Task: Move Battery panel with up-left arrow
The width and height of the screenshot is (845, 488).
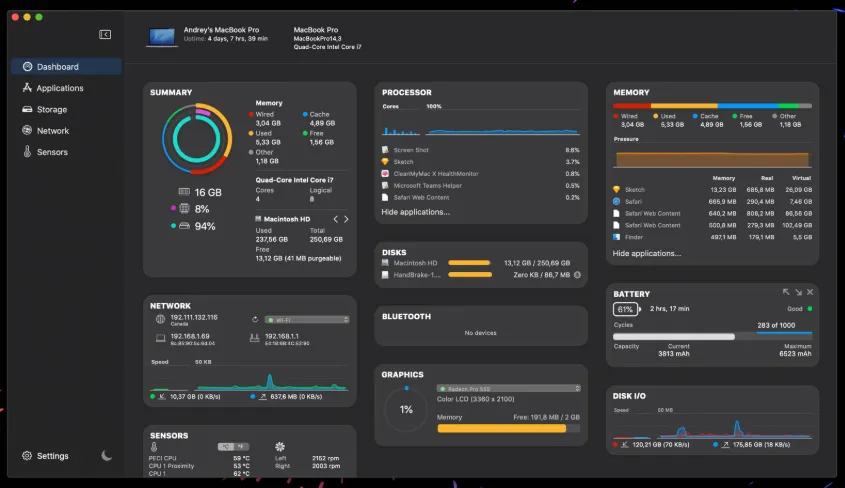Action: (x=786, y=292)
